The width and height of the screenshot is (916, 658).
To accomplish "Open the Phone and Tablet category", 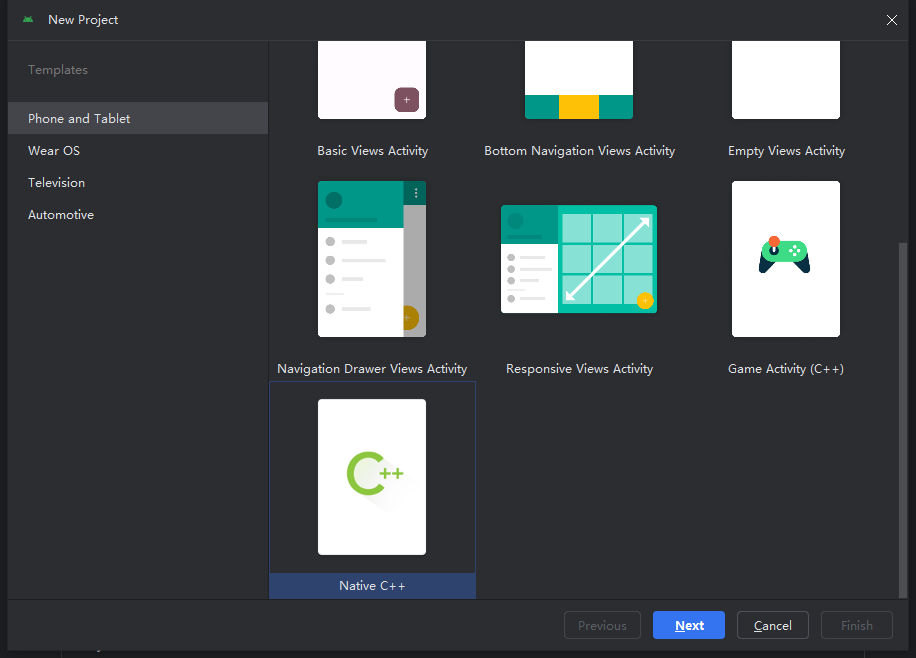I will pyautogui.click(x=138, y=118).
